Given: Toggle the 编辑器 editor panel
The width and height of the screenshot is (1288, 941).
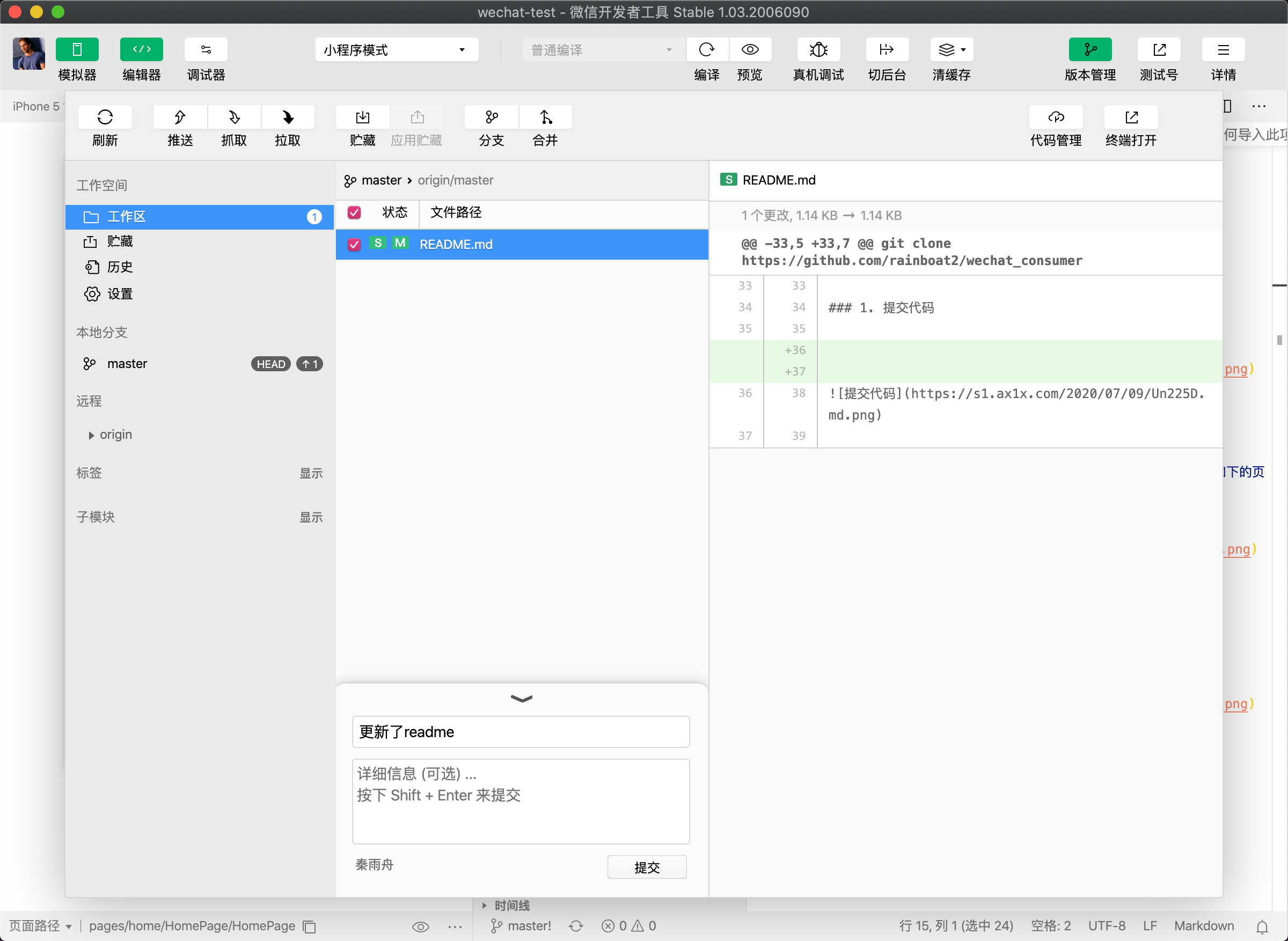Looking at the screenshot, I should [x=141, y=49].
